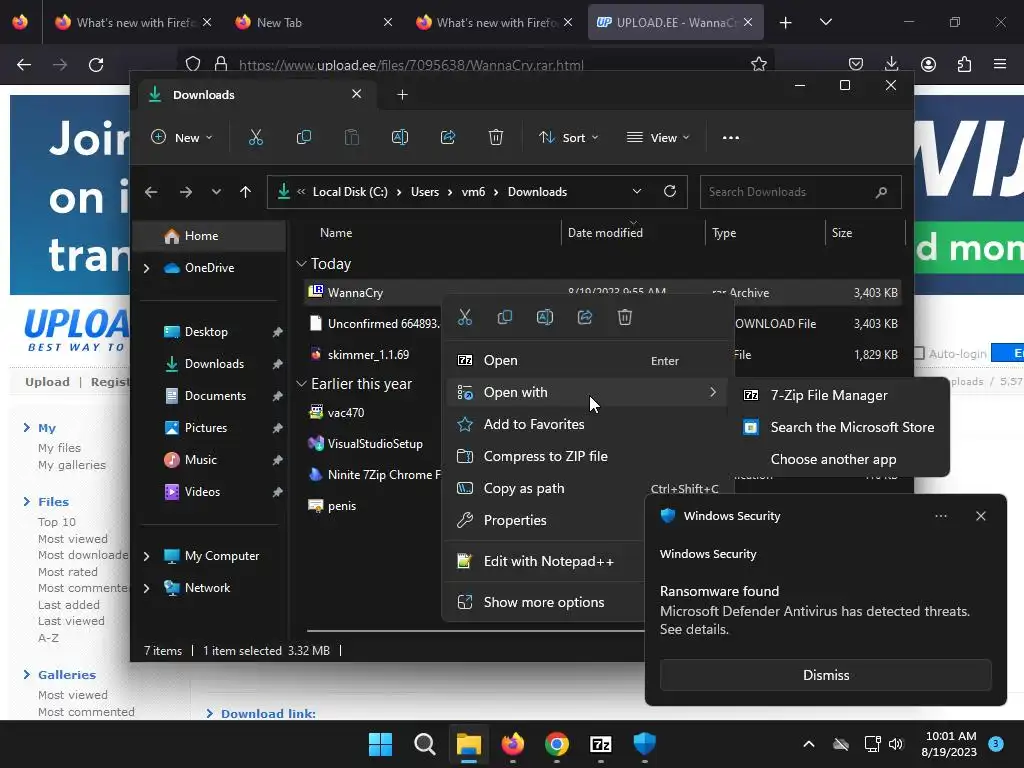The image size is (1024, 768).
Task: Save to Pocket icon in Firefox toolbar
Action: (x=856, y=64)
